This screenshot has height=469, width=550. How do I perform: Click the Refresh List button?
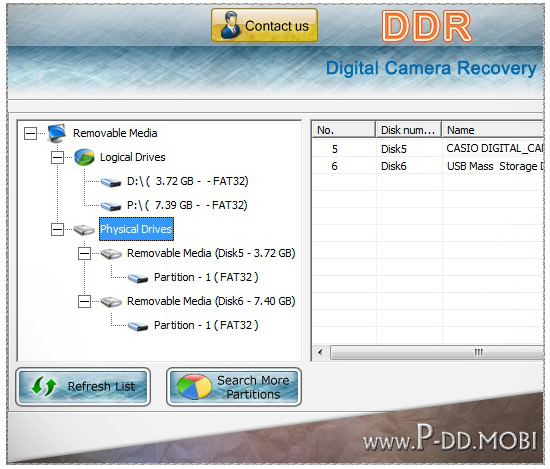(83, 387)
